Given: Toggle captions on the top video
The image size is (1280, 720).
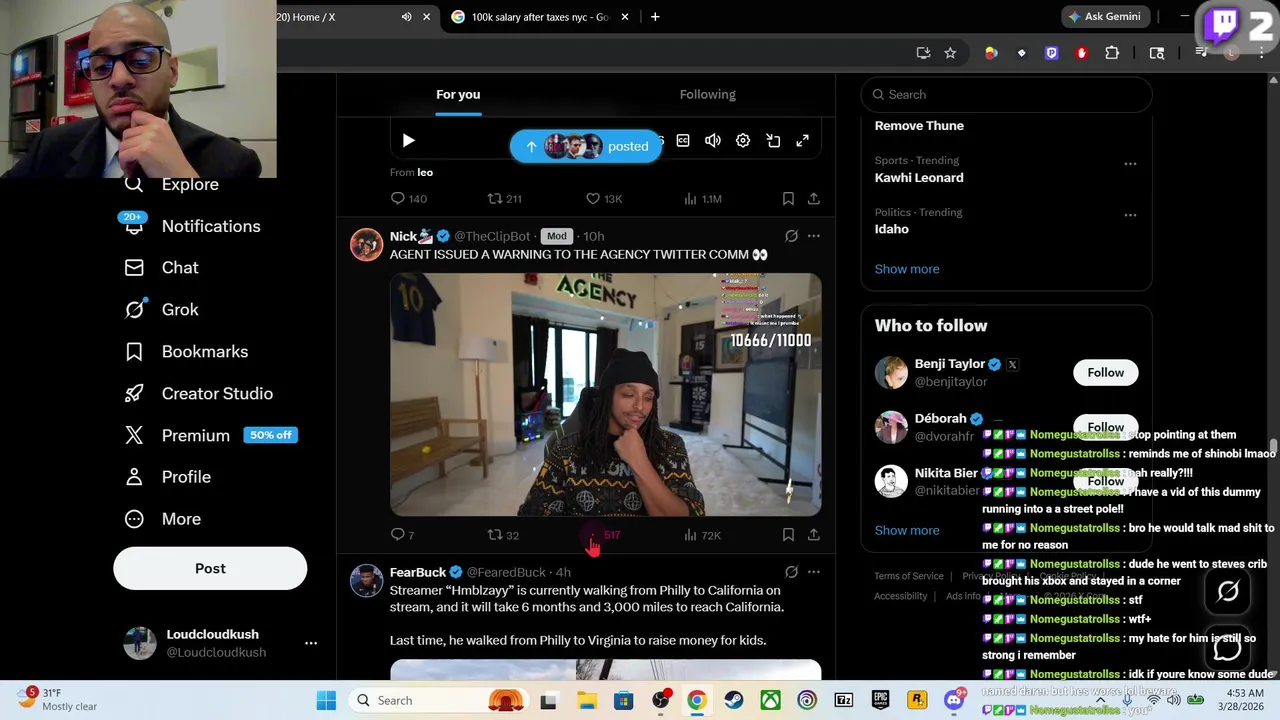Looking at the screenshot, I should pos(683,141).
